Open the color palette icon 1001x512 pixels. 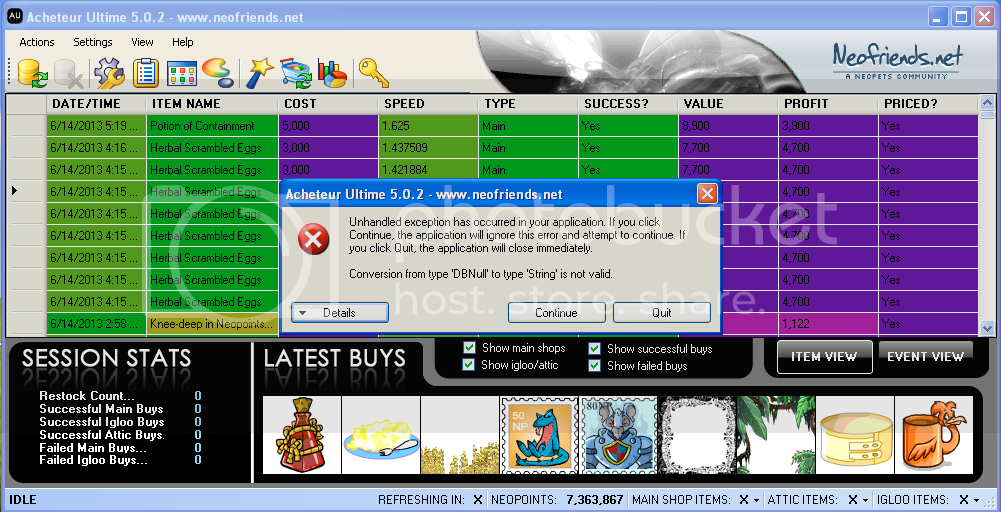pos(217,73)
